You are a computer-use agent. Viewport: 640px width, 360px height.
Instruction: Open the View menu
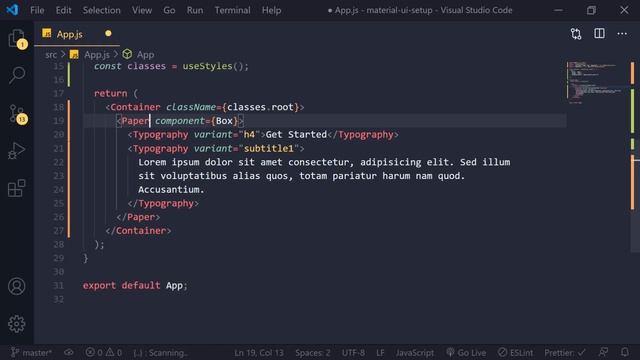[142, 10]
